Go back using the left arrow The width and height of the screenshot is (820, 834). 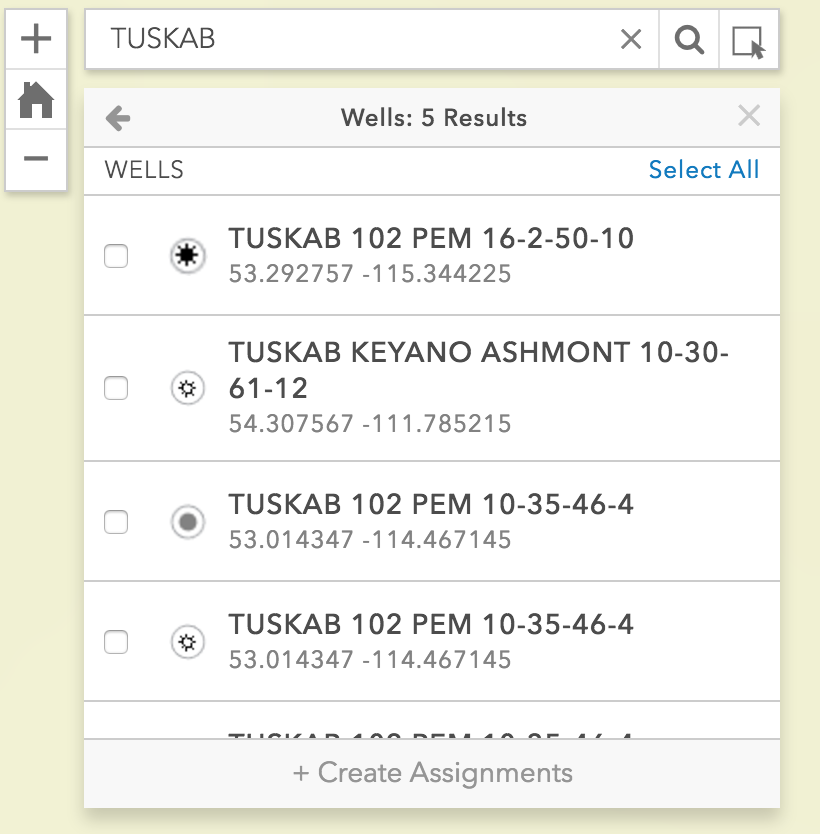(x=118, y=119)
